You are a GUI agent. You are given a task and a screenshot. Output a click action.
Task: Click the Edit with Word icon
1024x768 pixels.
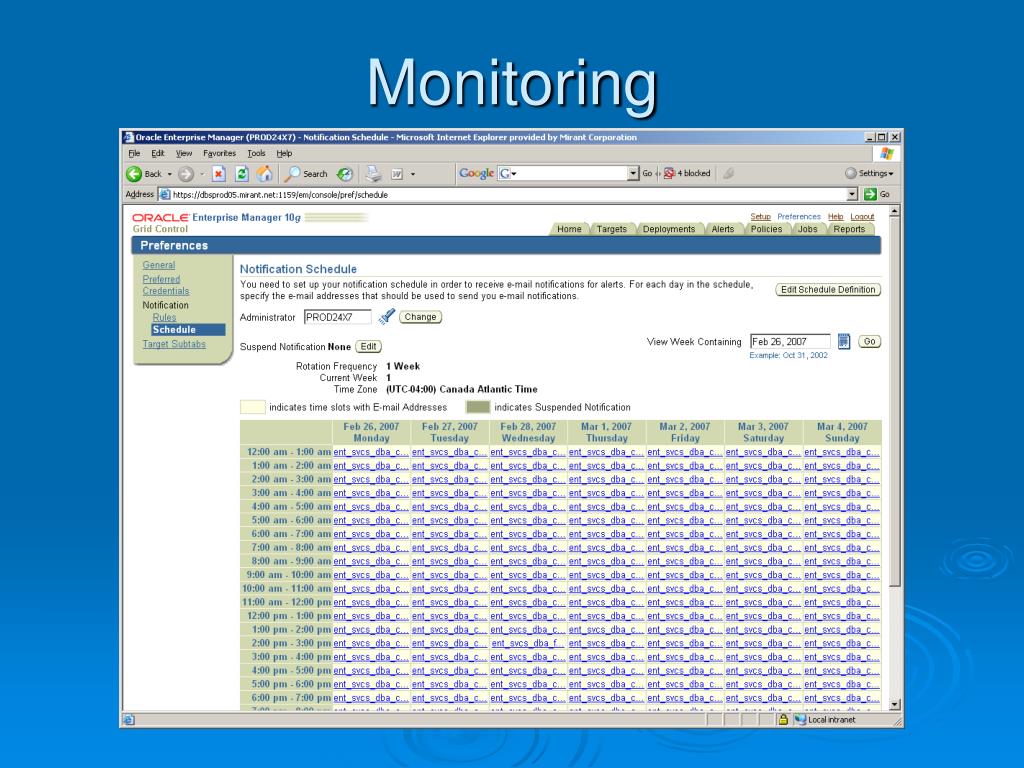click(x=396, y=174)
